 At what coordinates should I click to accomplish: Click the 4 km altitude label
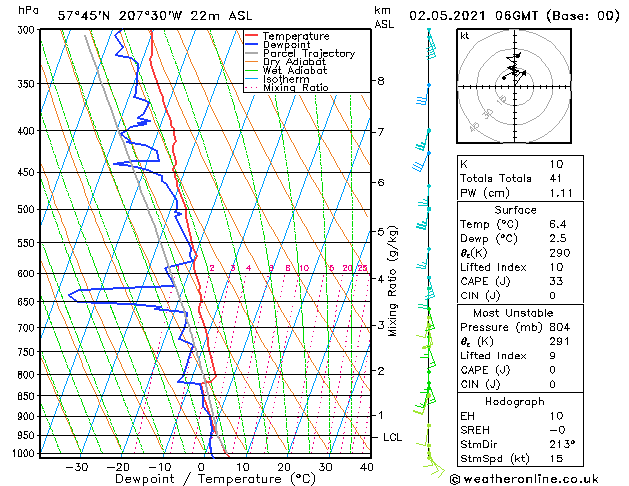(x=381, y=278)
